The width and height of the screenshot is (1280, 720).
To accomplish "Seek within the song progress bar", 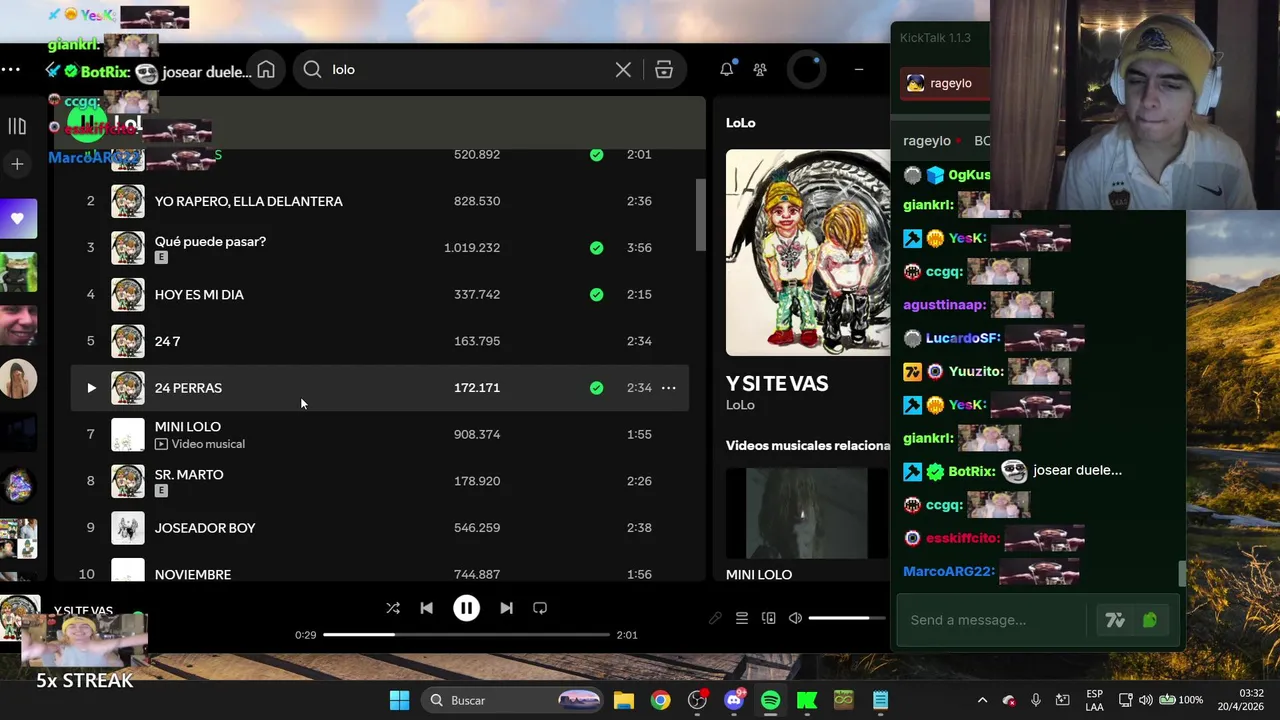I will pos(466,635).
